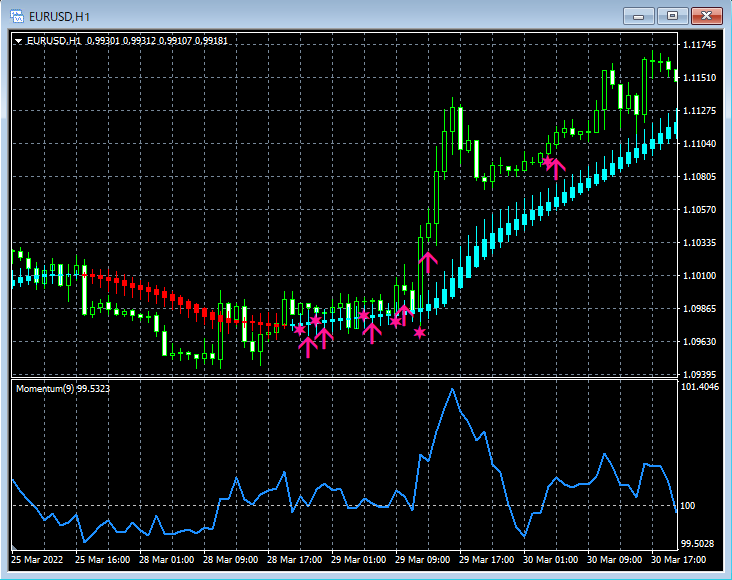
Task: Click the momentum 100 level label
Action: click(x=687, y=506)
